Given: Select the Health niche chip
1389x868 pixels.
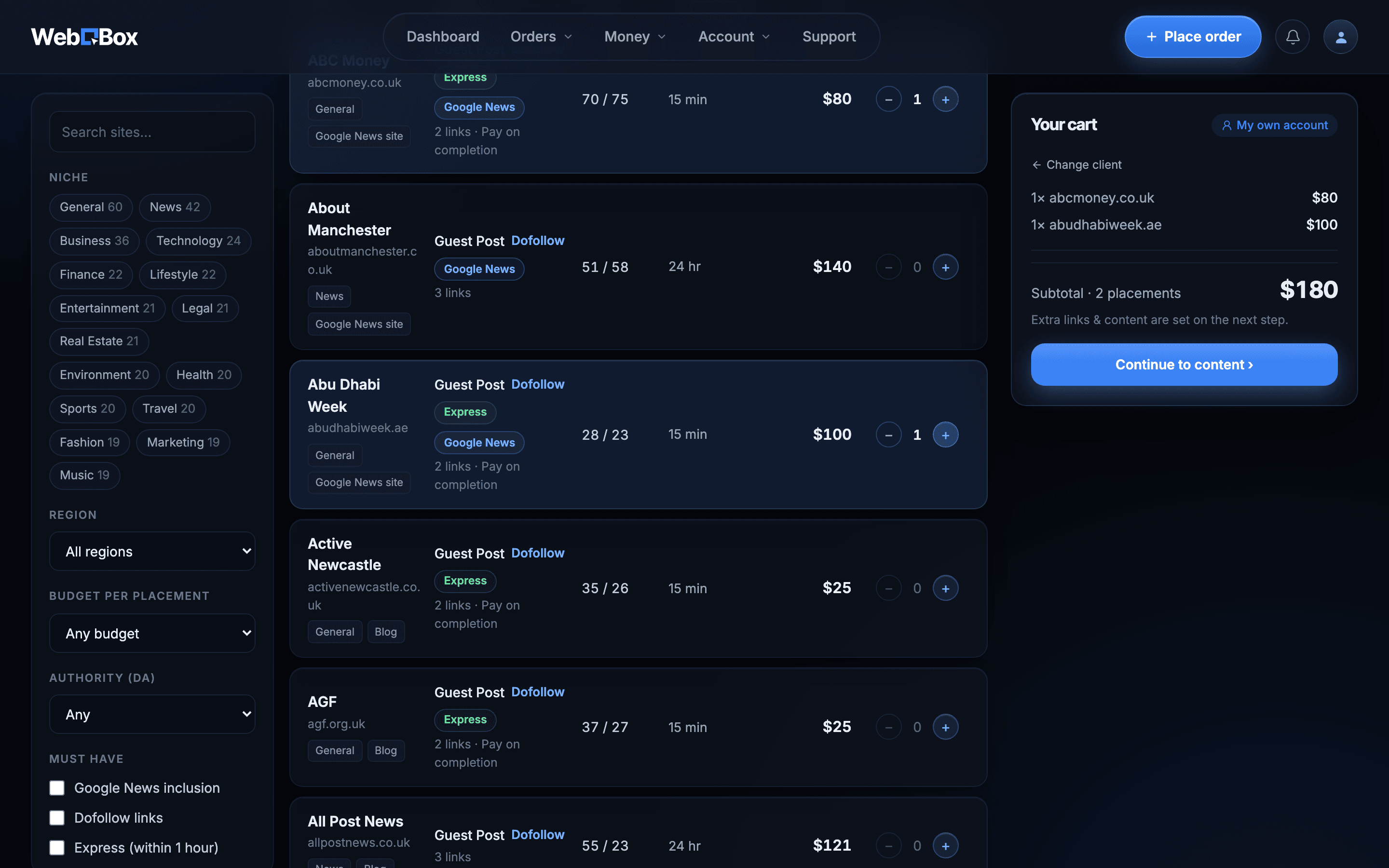Looking at the screenshot, I should click(x=204, y=375).
